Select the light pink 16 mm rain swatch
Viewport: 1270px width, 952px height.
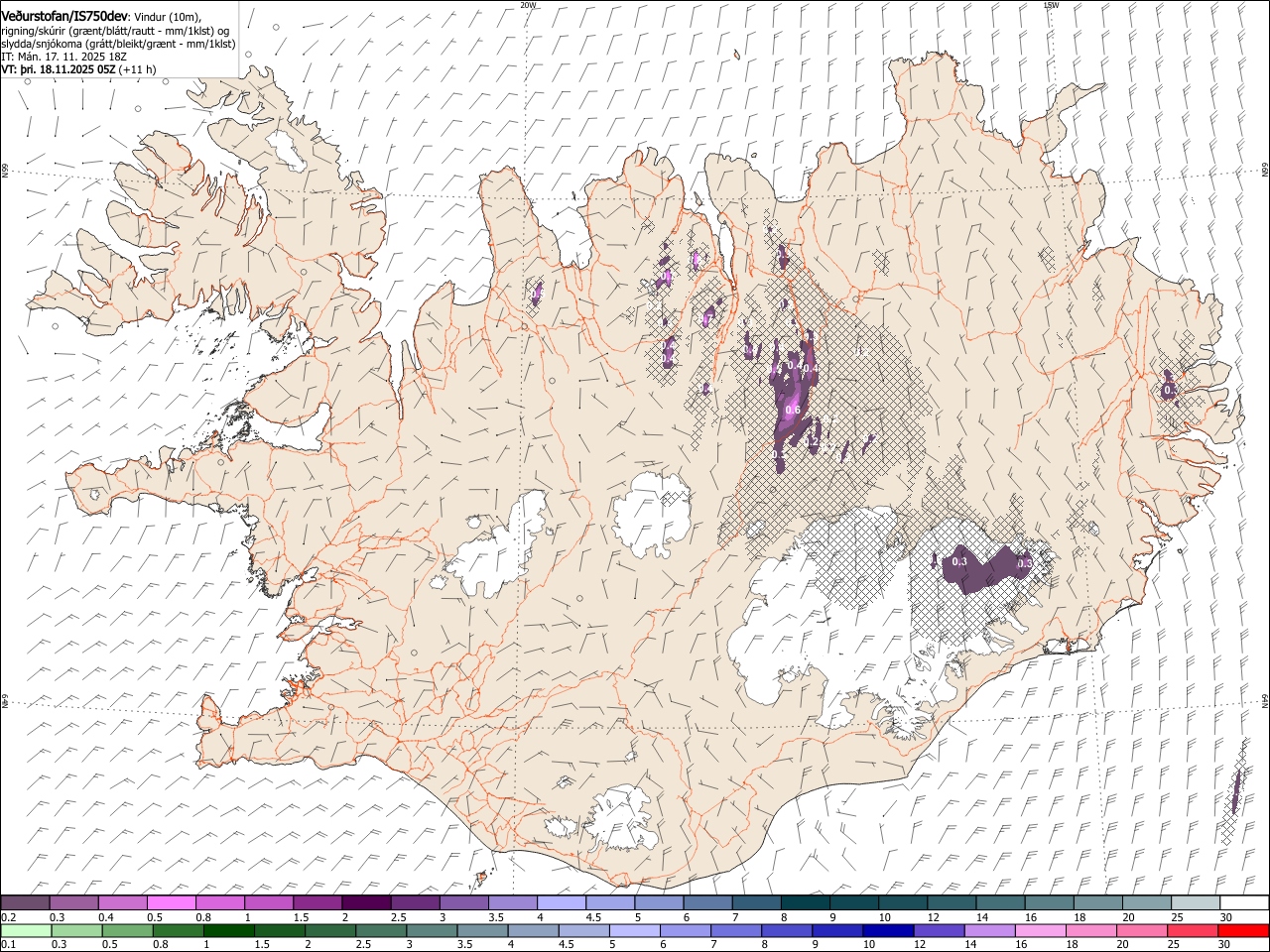[x=1040, y=931]
